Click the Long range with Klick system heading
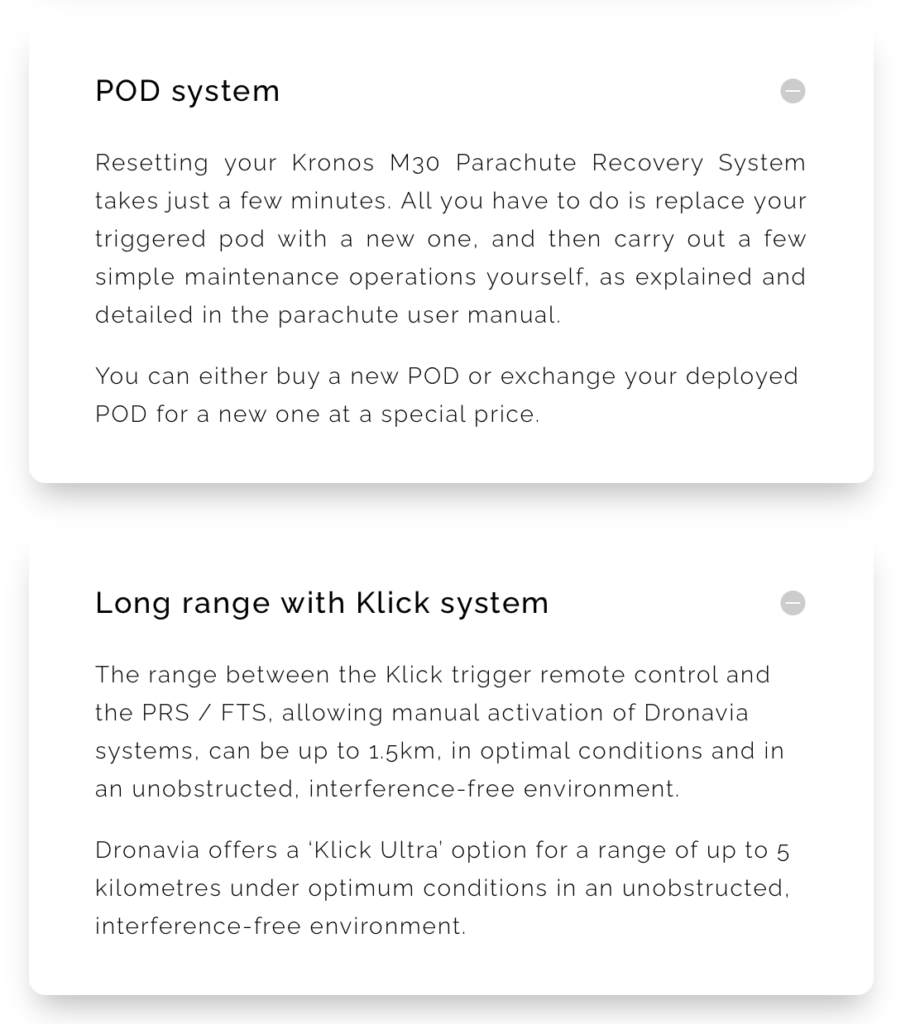The width and height of the screenshot is (915, 1024). [322, 603]
